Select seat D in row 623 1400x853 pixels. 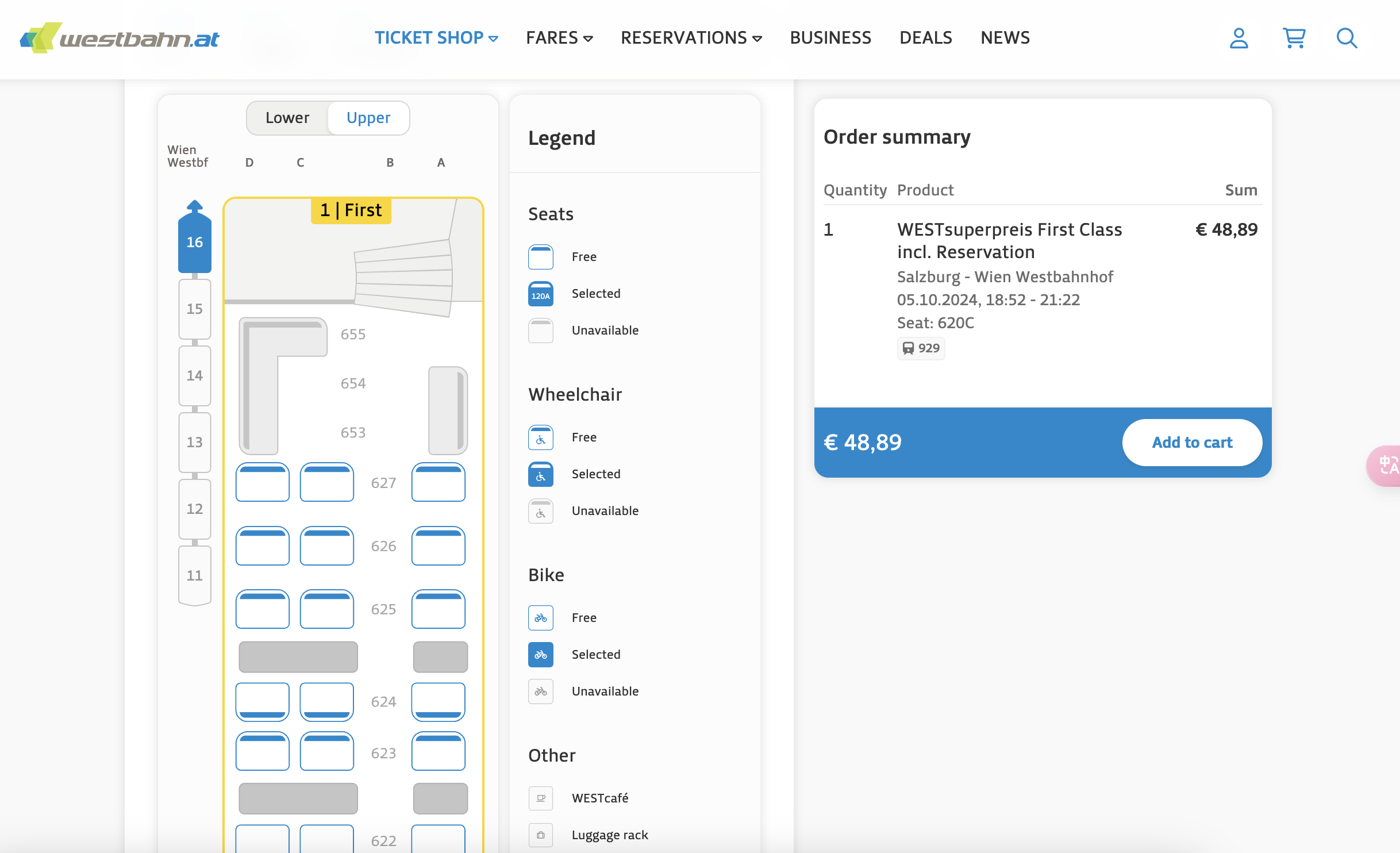pyautogui.click(x=263, y=751)
